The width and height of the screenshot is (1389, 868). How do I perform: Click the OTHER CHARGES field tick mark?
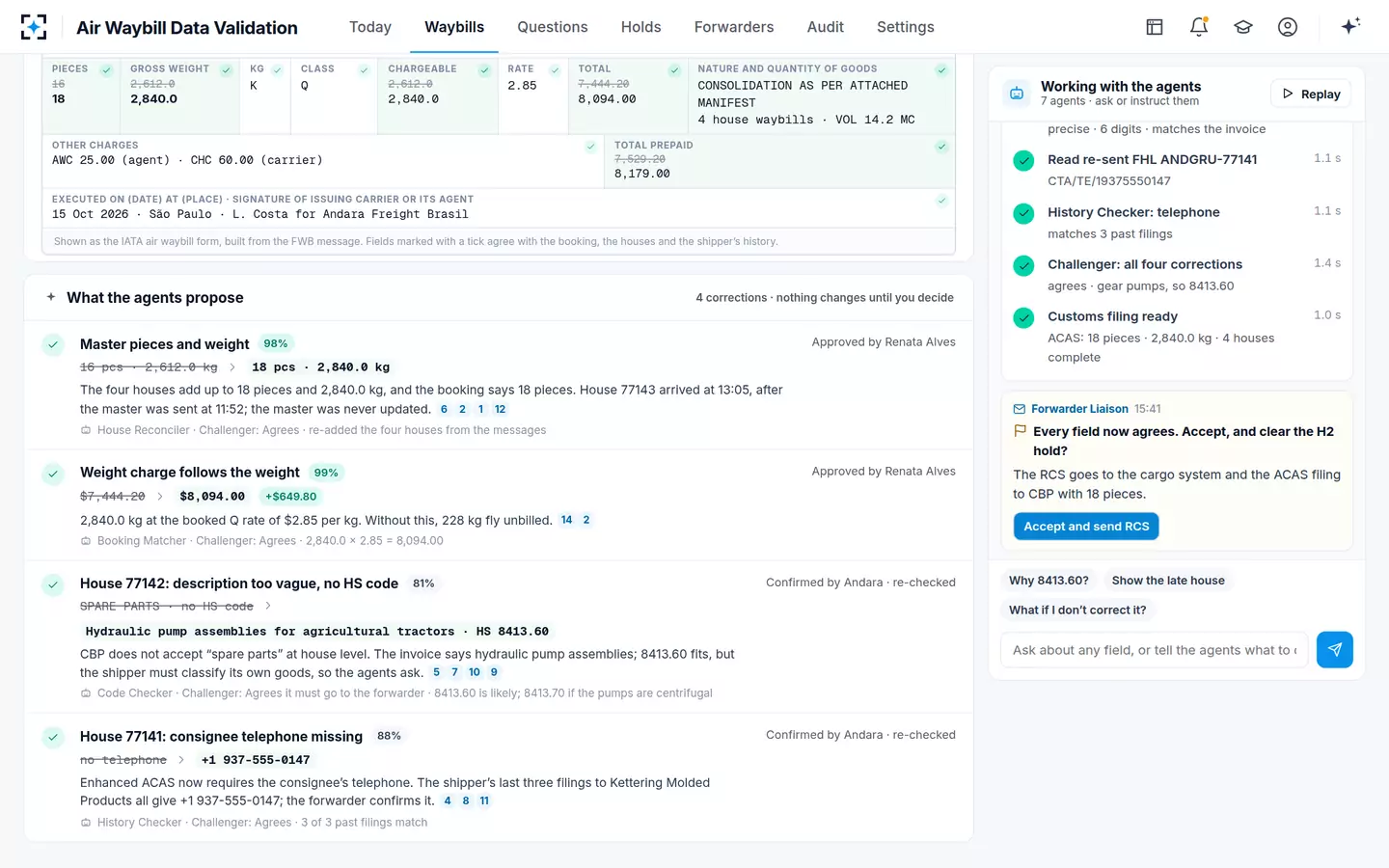[590, 147]
